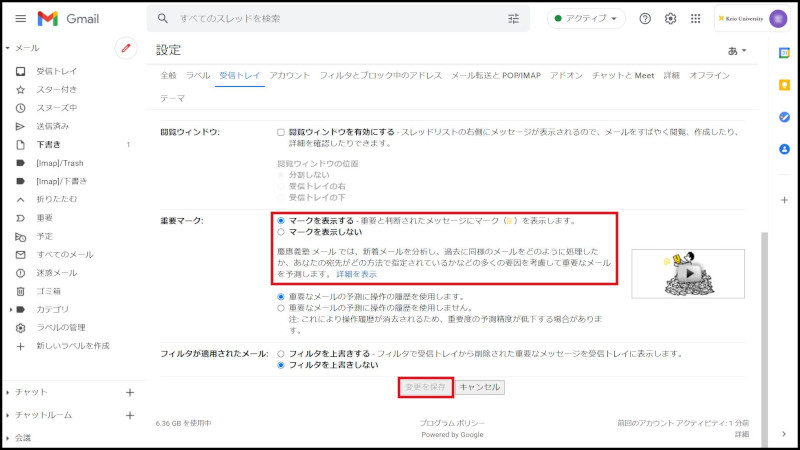Open the main menu hamburger icon
This screenshot has width=800, height=450.
coord(20,19)
